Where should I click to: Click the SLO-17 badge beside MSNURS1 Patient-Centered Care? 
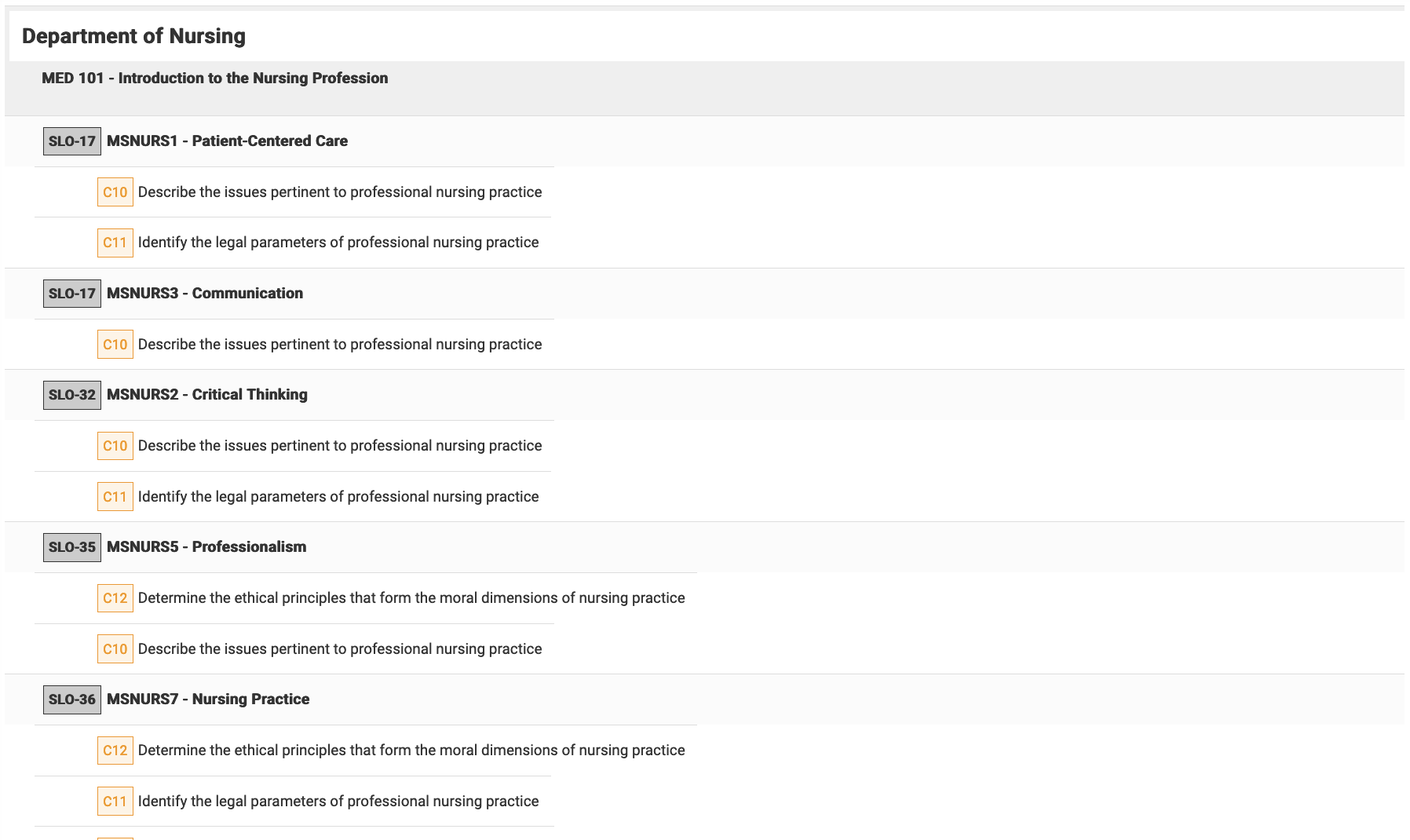[71, 141]
